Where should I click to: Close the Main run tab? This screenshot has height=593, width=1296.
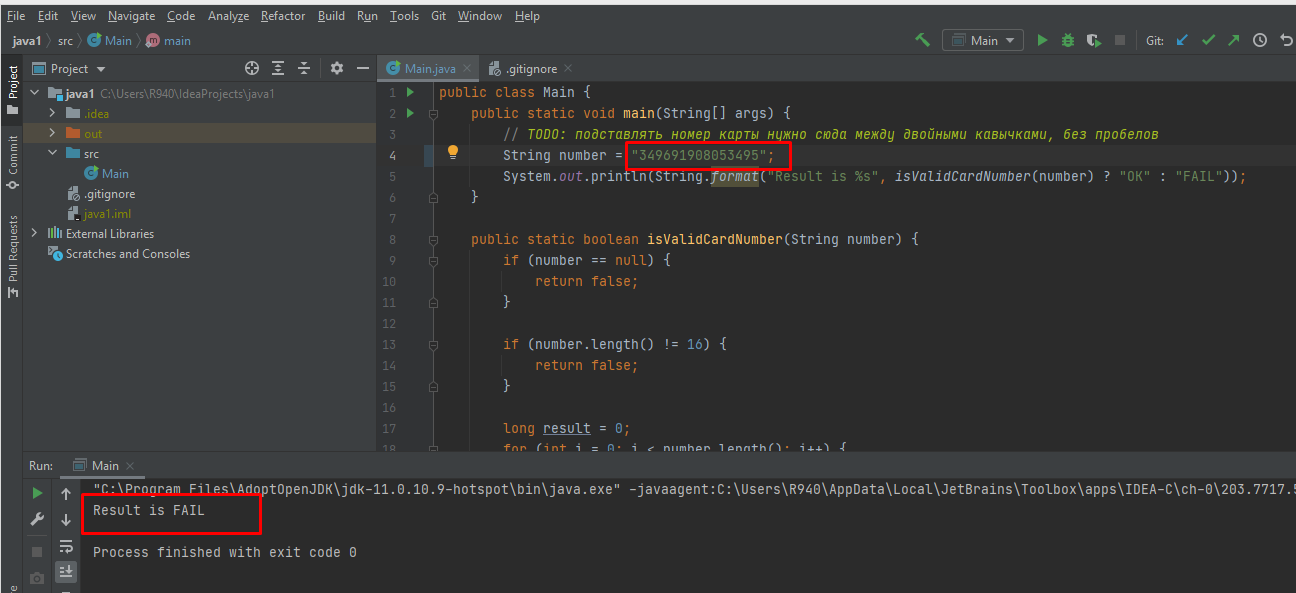(x=129, y=465)
